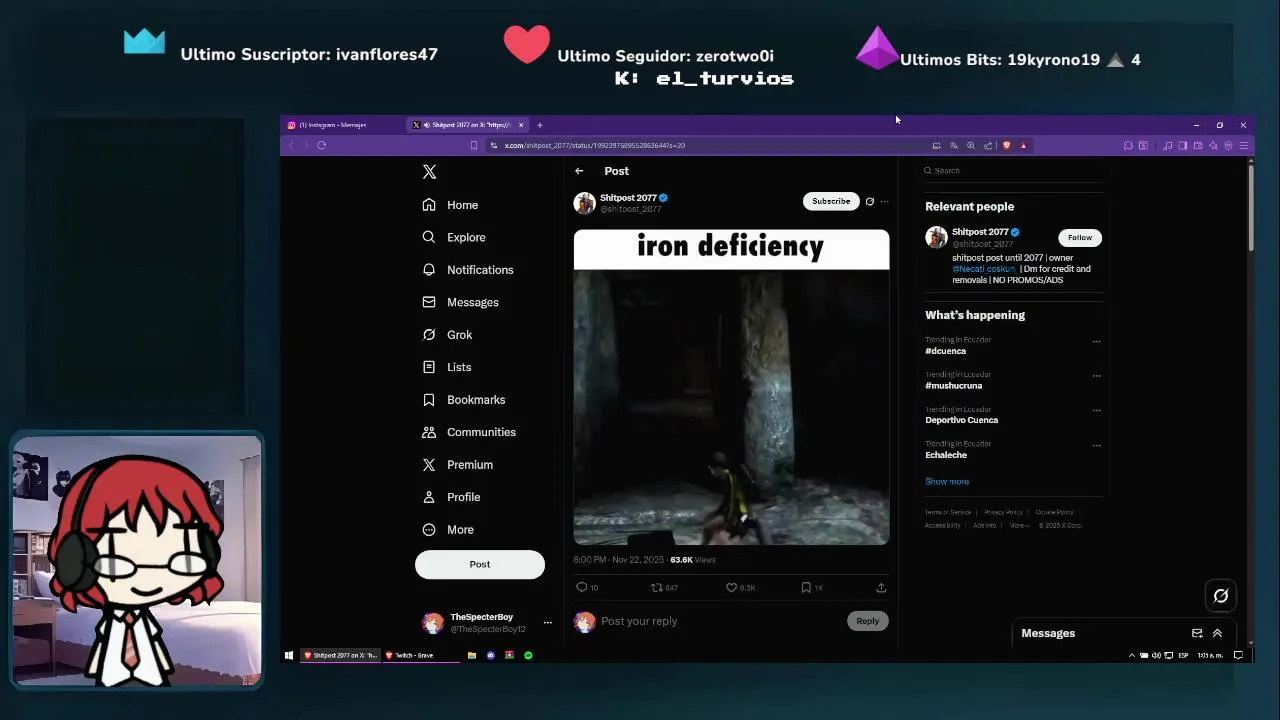
Task: Open Notifications in the sidebar
Action: 468,270
